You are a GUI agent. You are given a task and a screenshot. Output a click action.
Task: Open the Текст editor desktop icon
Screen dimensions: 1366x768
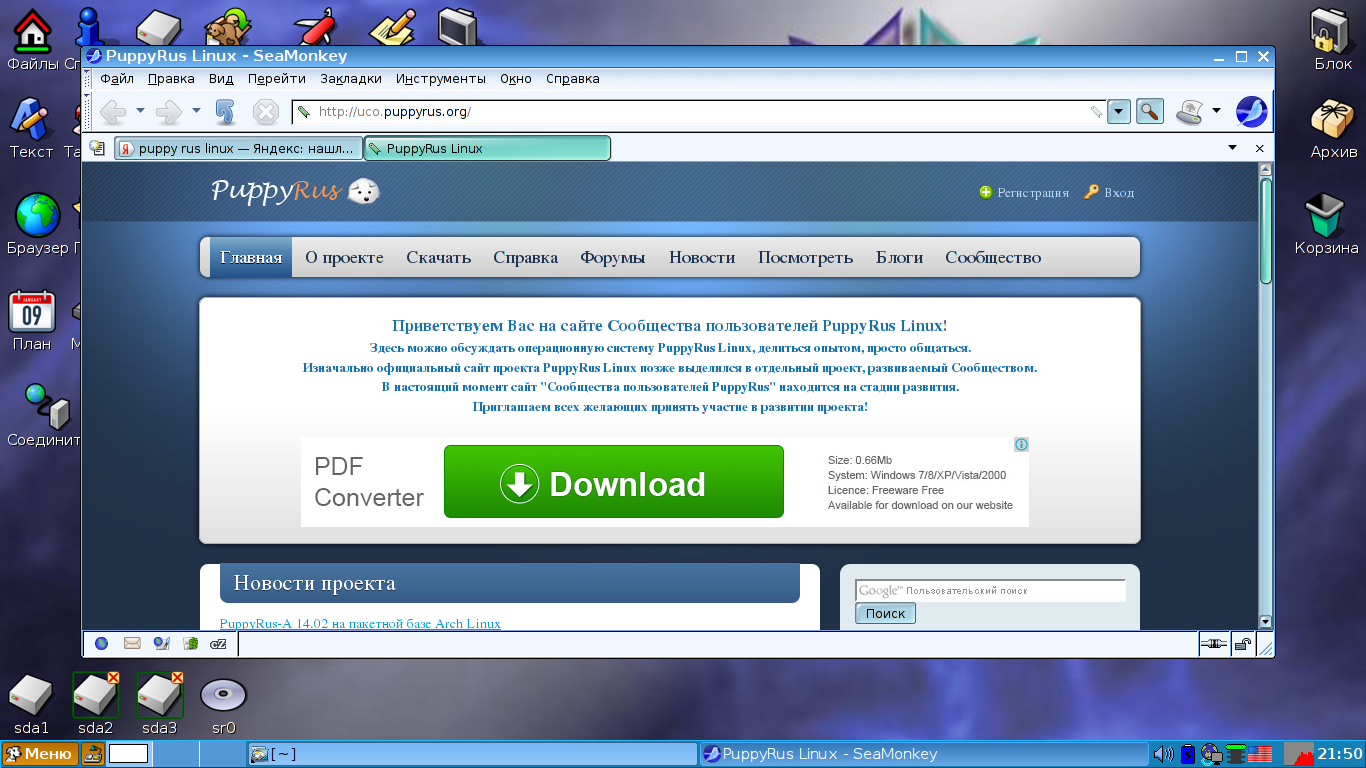(31, 119)
